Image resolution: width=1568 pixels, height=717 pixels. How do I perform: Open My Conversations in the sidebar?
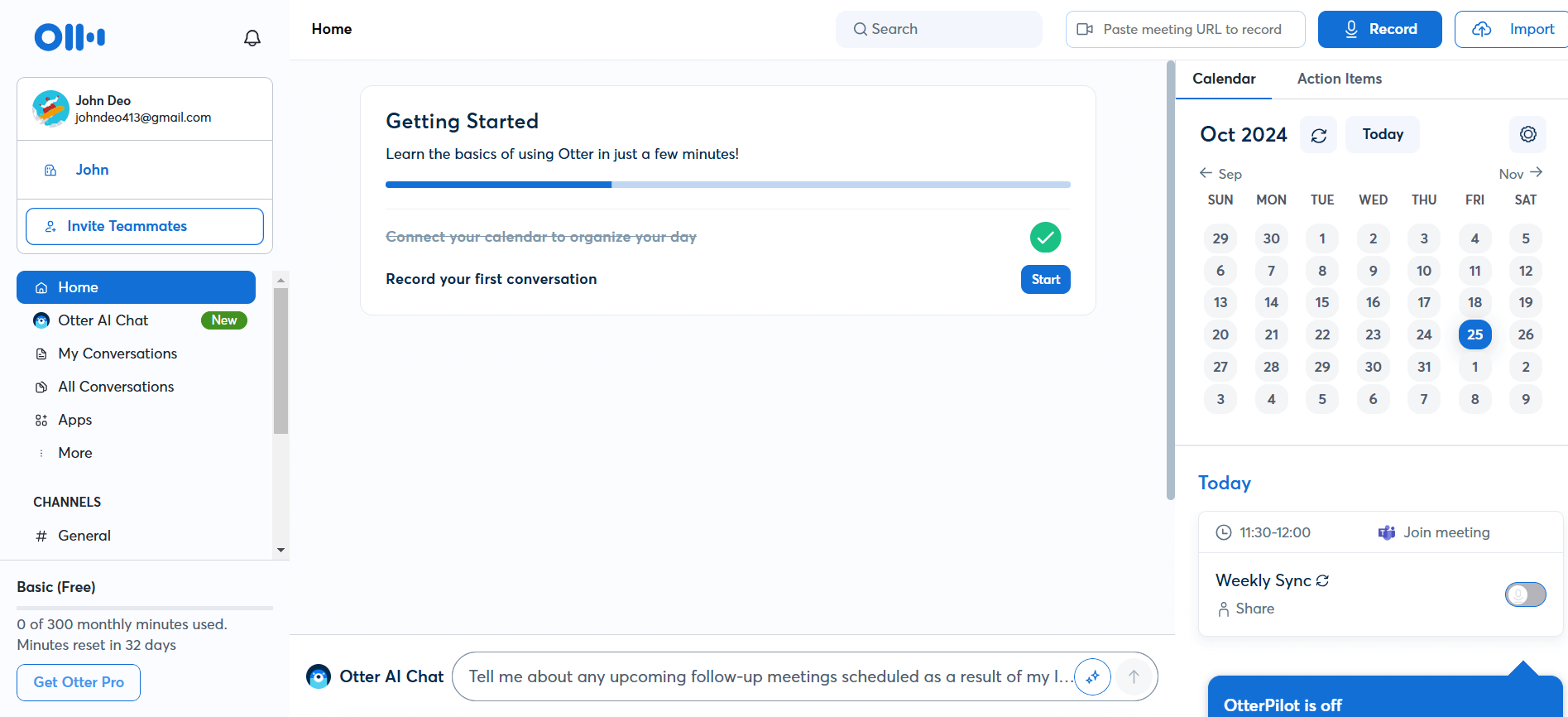tap(117, 354)
